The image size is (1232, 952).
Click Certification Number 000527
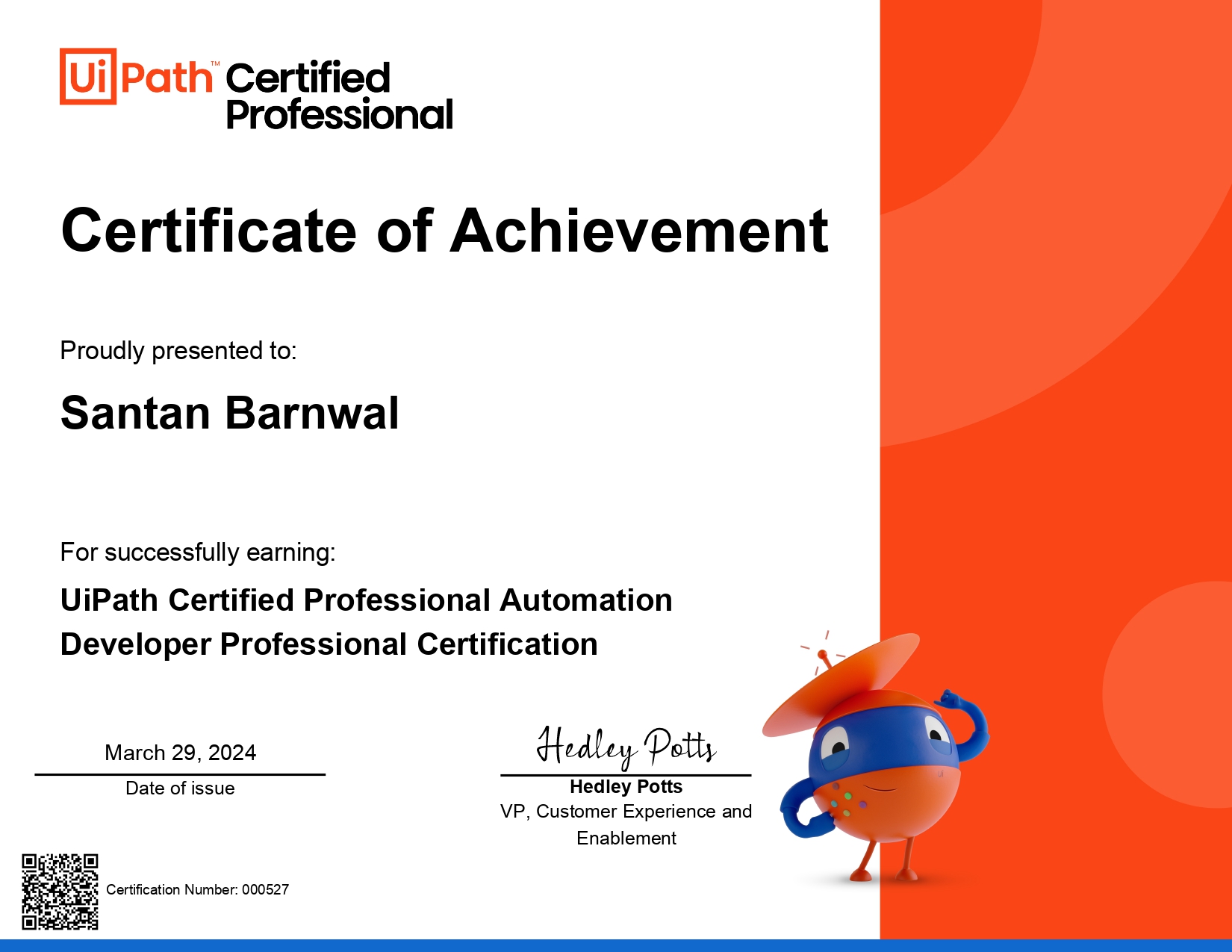point(197,889)
